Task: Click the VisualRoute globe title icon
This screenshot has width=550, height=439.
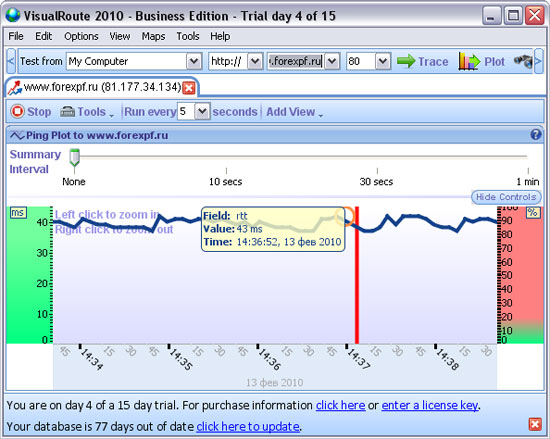Action: pyautogui.click(x=13, y=15)
